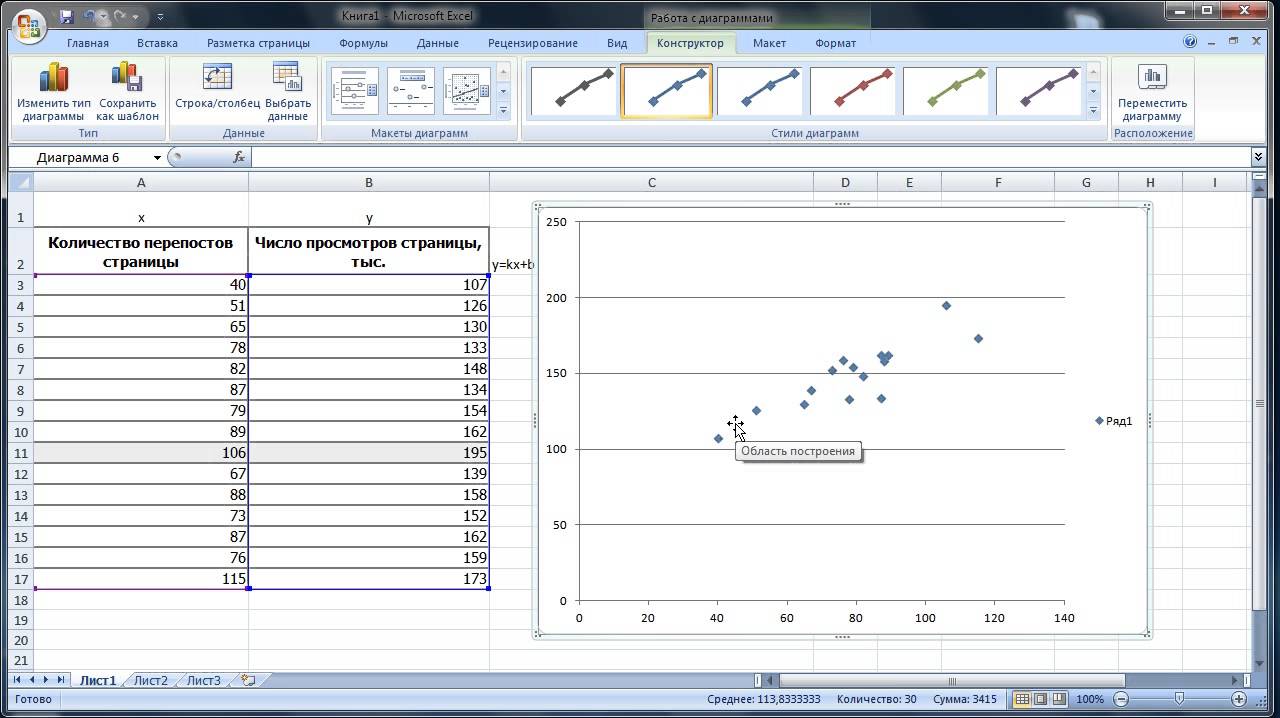Click the insert function fx button

tap(239, 157)
